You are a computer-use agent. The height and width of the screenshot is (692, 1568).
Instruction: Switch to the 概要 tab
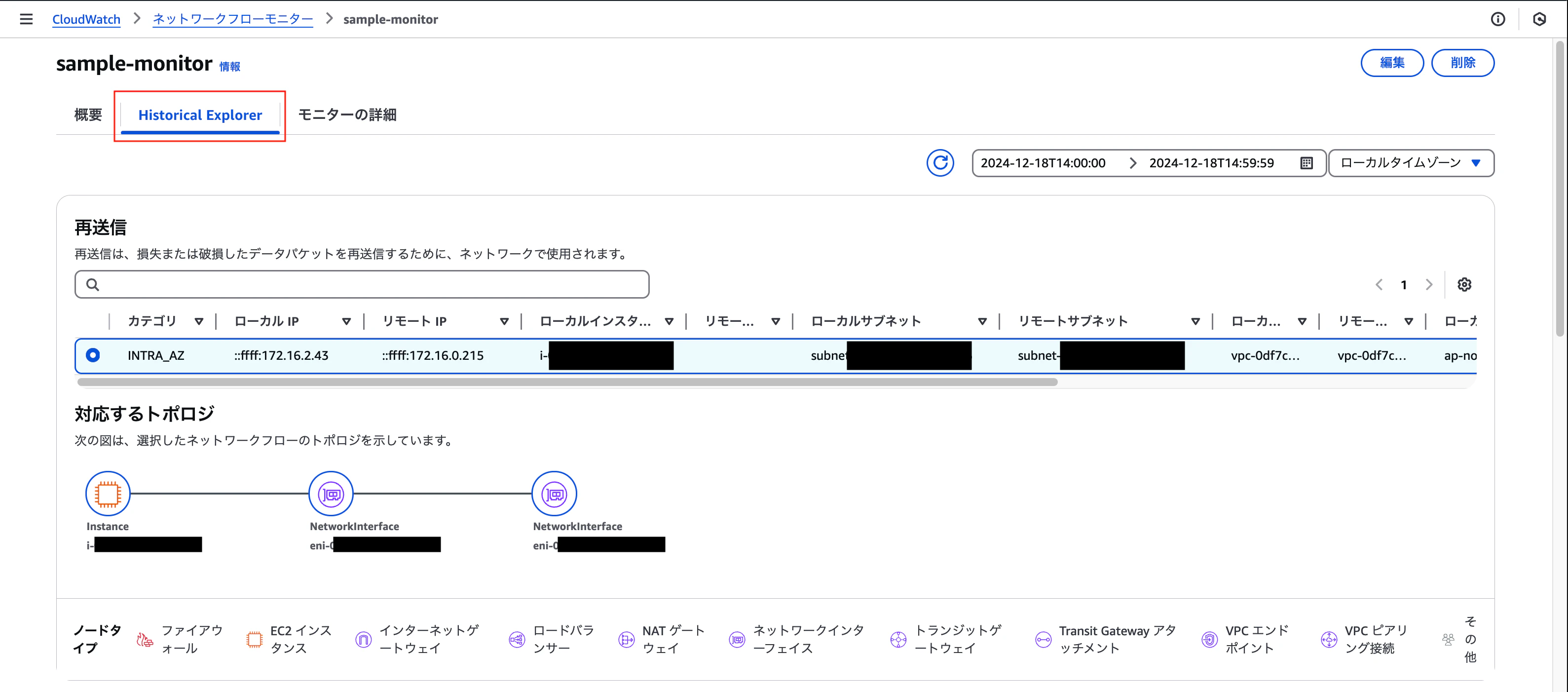pos(88,115)
